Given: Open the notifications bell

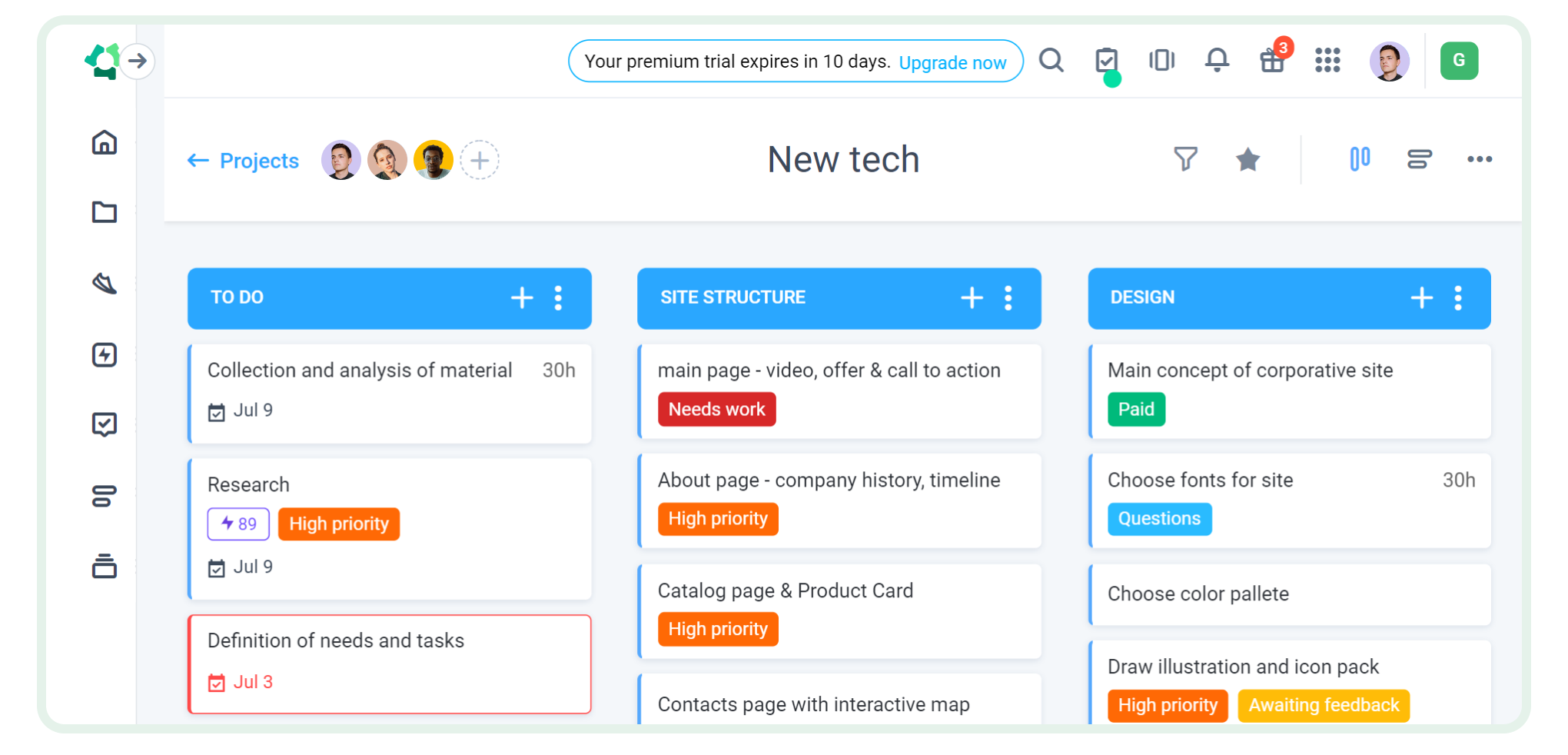Looking at the screenshot, I should click(1217, 60).
